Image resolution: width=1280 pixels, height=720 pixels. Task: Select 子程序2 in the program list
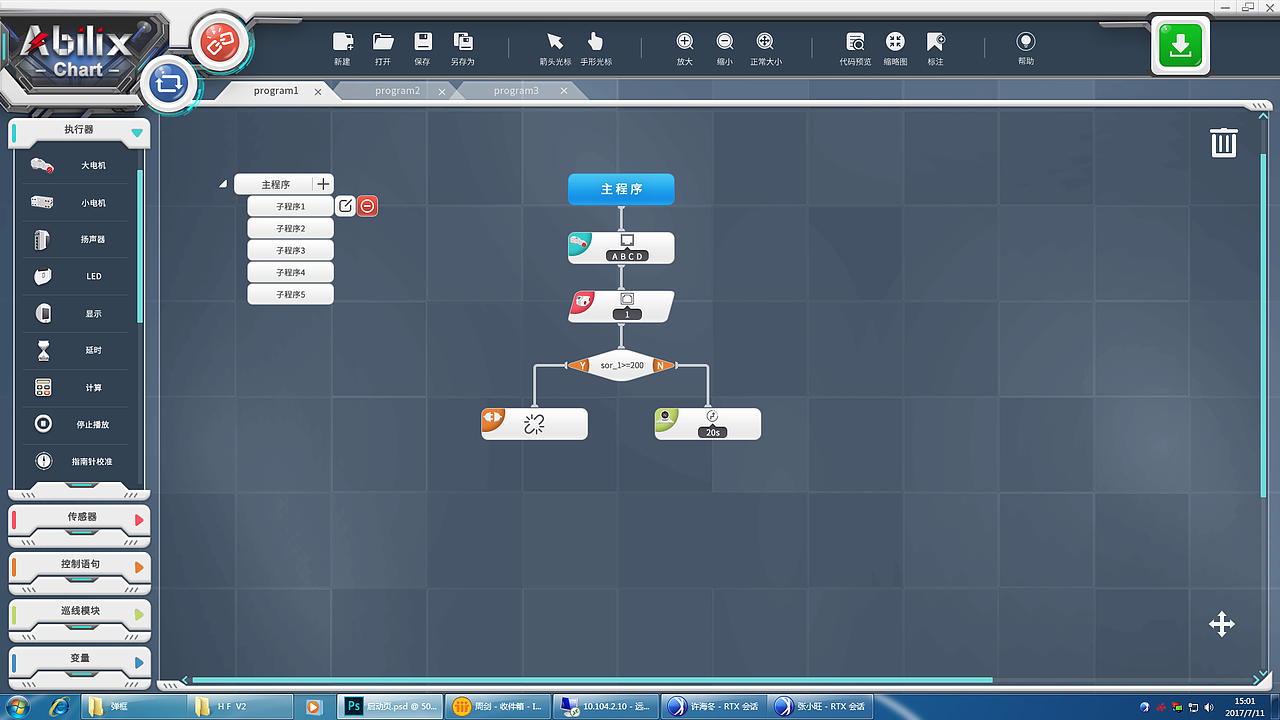point(290,228)
